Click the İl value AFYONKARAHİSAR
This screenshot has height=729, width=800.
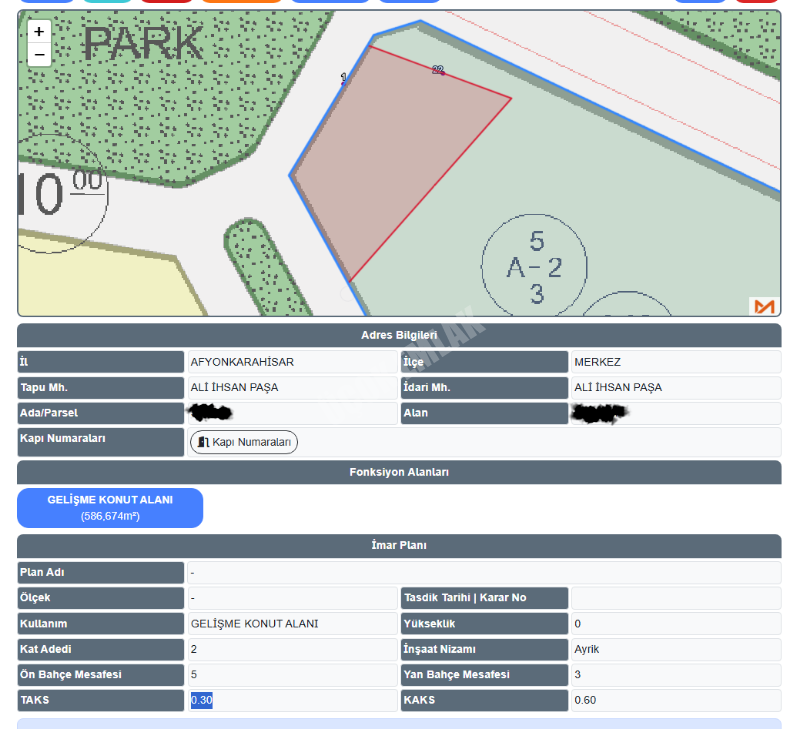click(242, 362)
